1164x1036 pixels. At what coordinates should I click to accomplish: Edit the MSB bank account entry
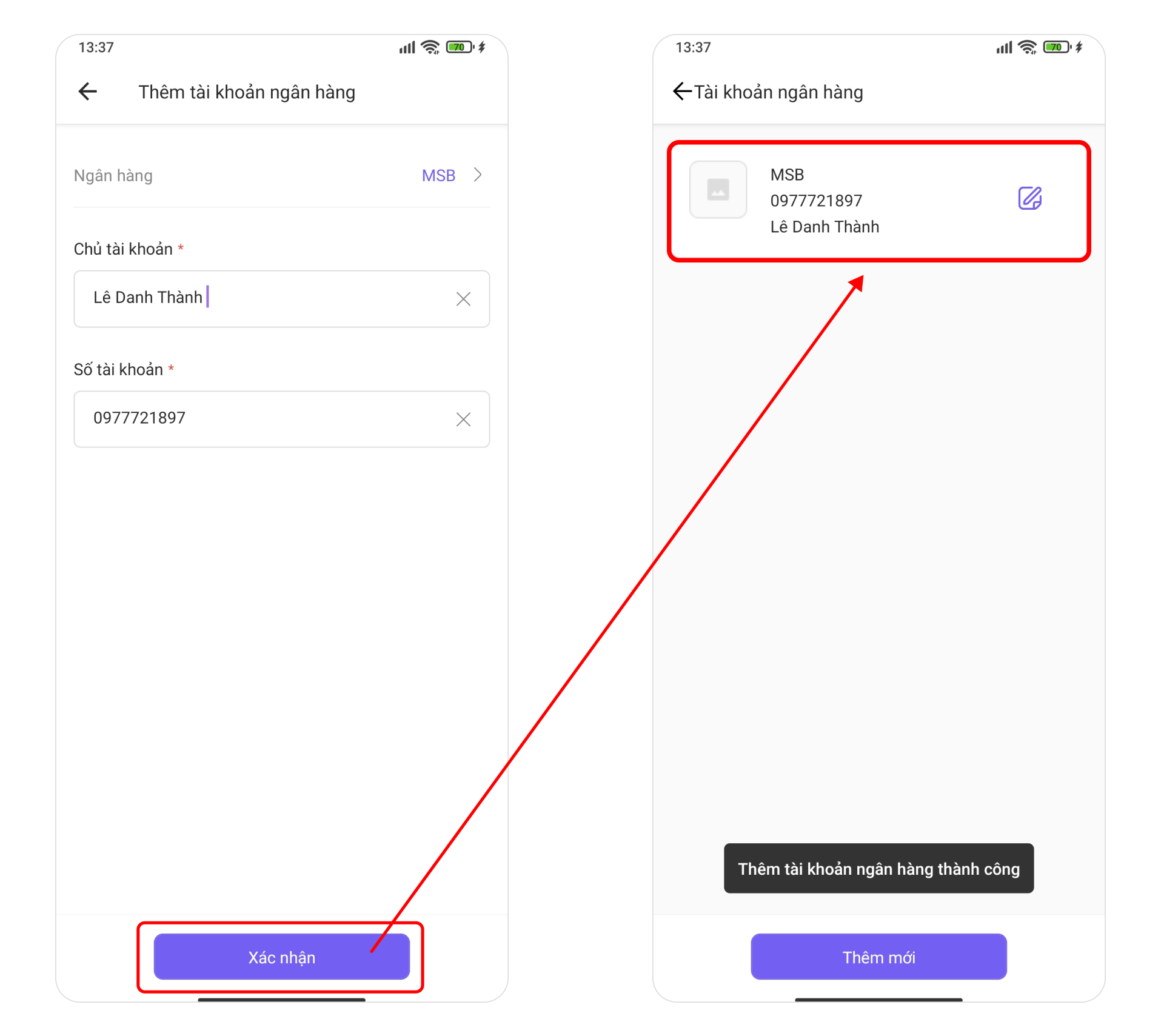1029,198
